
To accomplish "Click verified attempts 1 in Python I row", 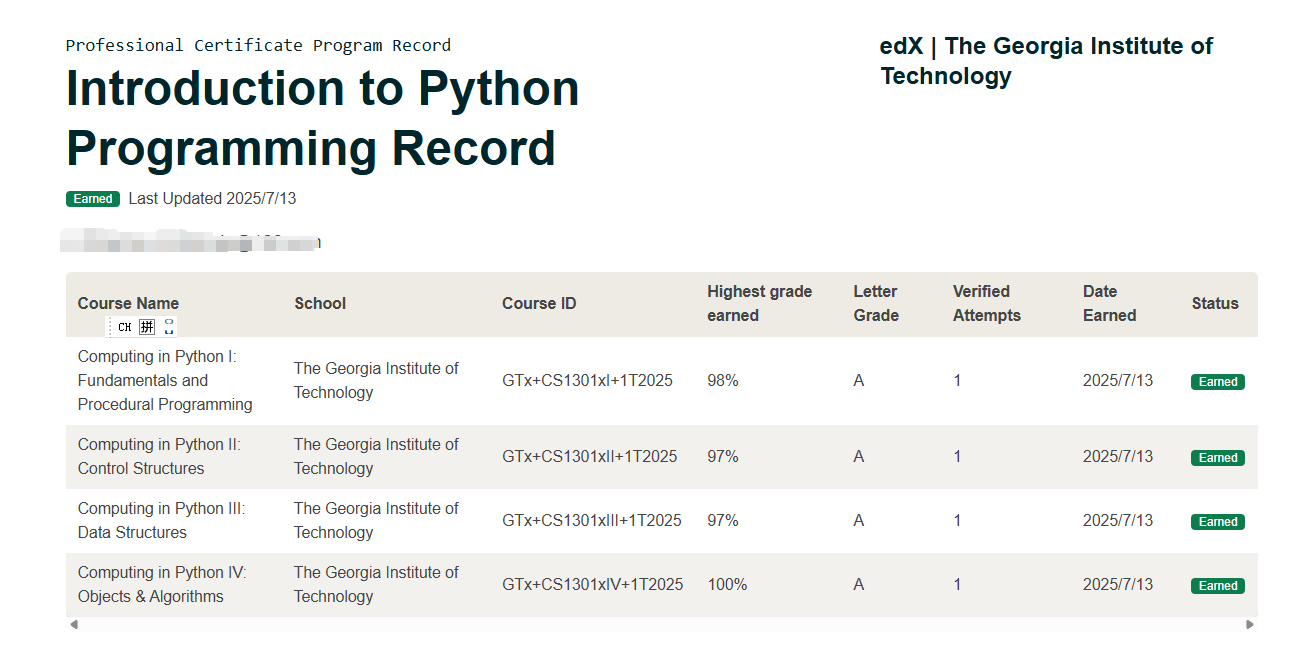I will [957, 380].
